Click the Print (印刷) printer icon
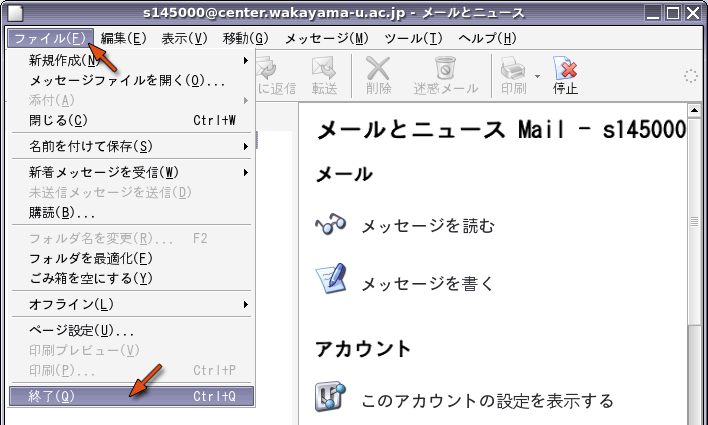This screenshot has height=425, width=708. pyautogui.click(x=513, y=68)
